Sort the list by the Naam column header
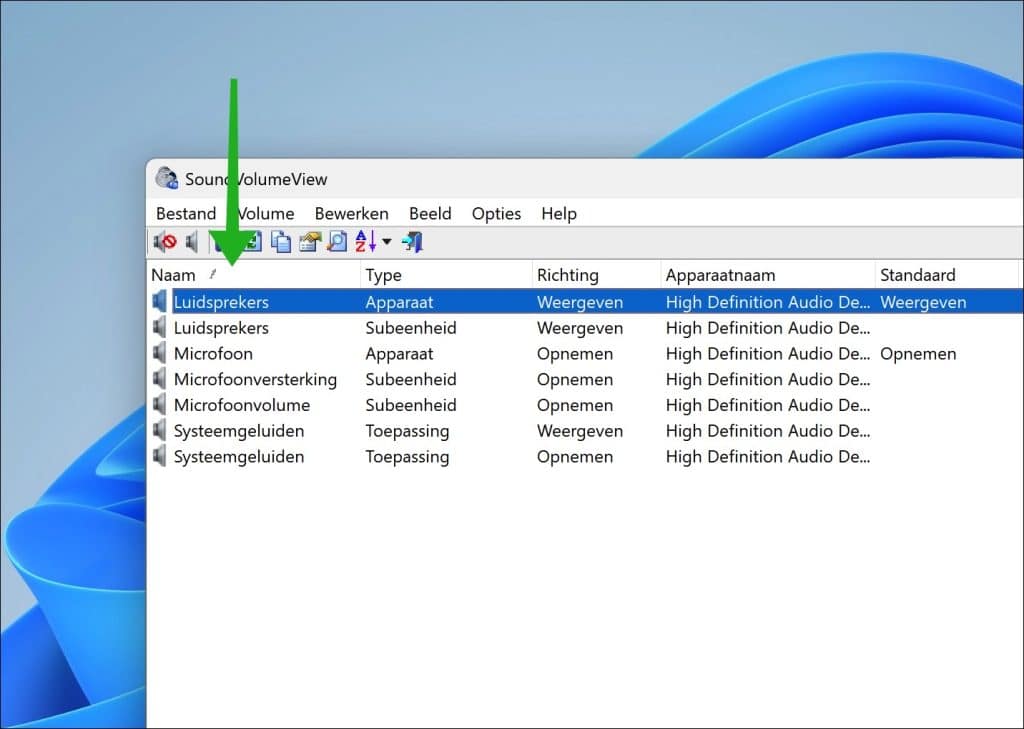 [255, 275]
